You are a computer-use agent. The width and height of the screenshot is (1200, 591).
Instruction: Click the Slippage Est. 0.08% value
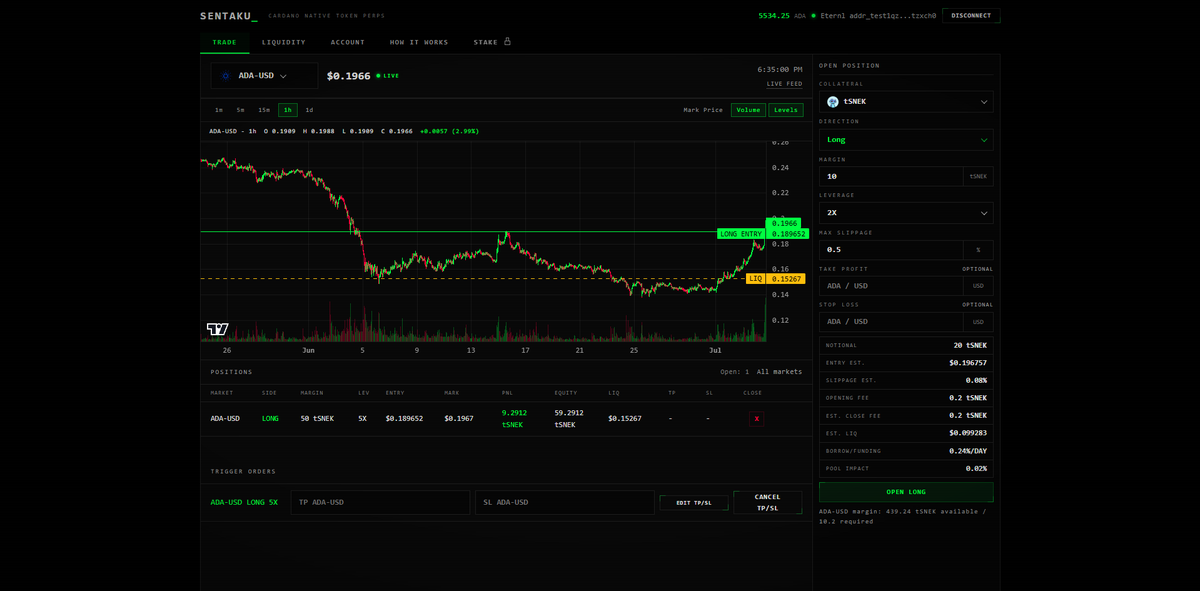[976, 380]
